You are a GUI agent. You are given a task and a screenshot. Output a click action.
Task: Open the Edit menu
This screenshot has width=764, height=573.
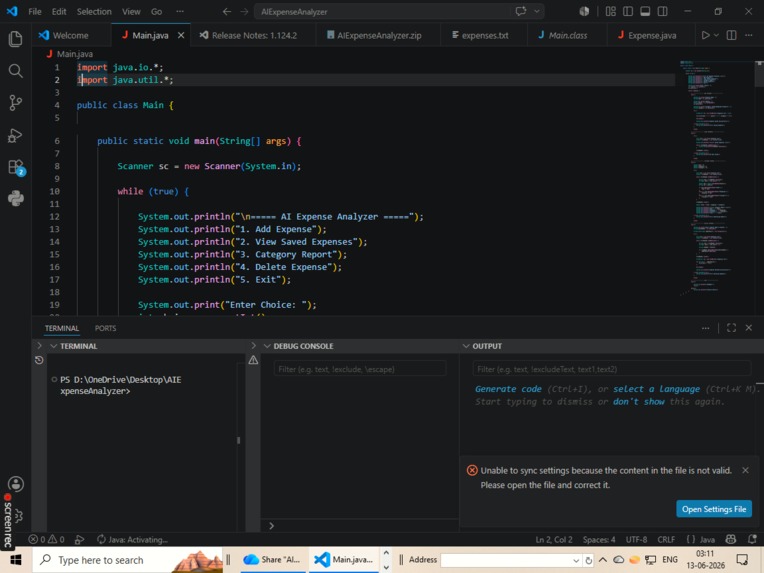(x=59, y=11)
